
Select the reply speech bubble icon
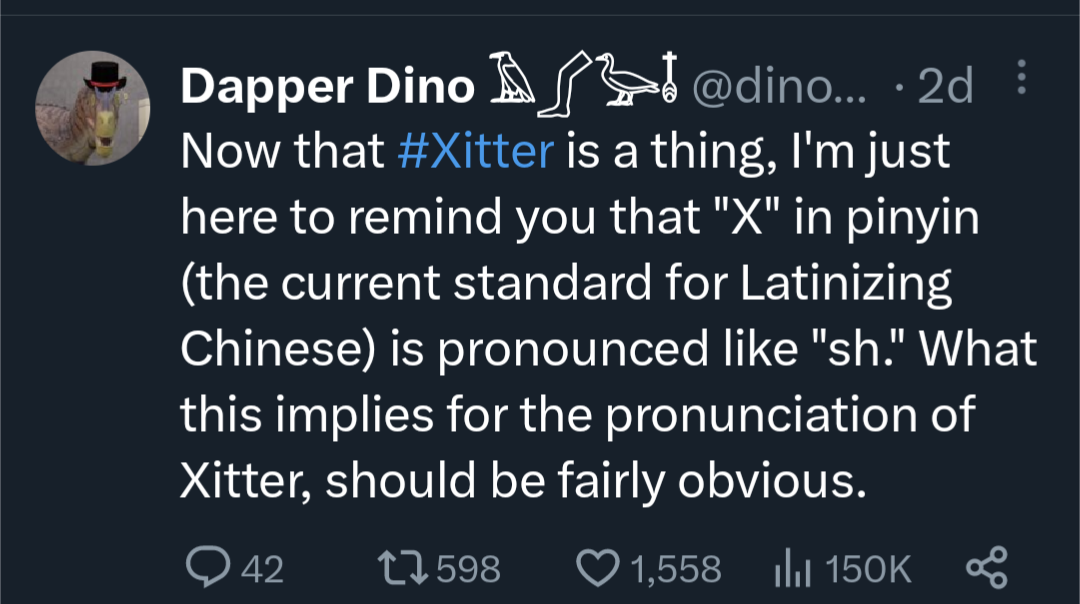point(208,565)
